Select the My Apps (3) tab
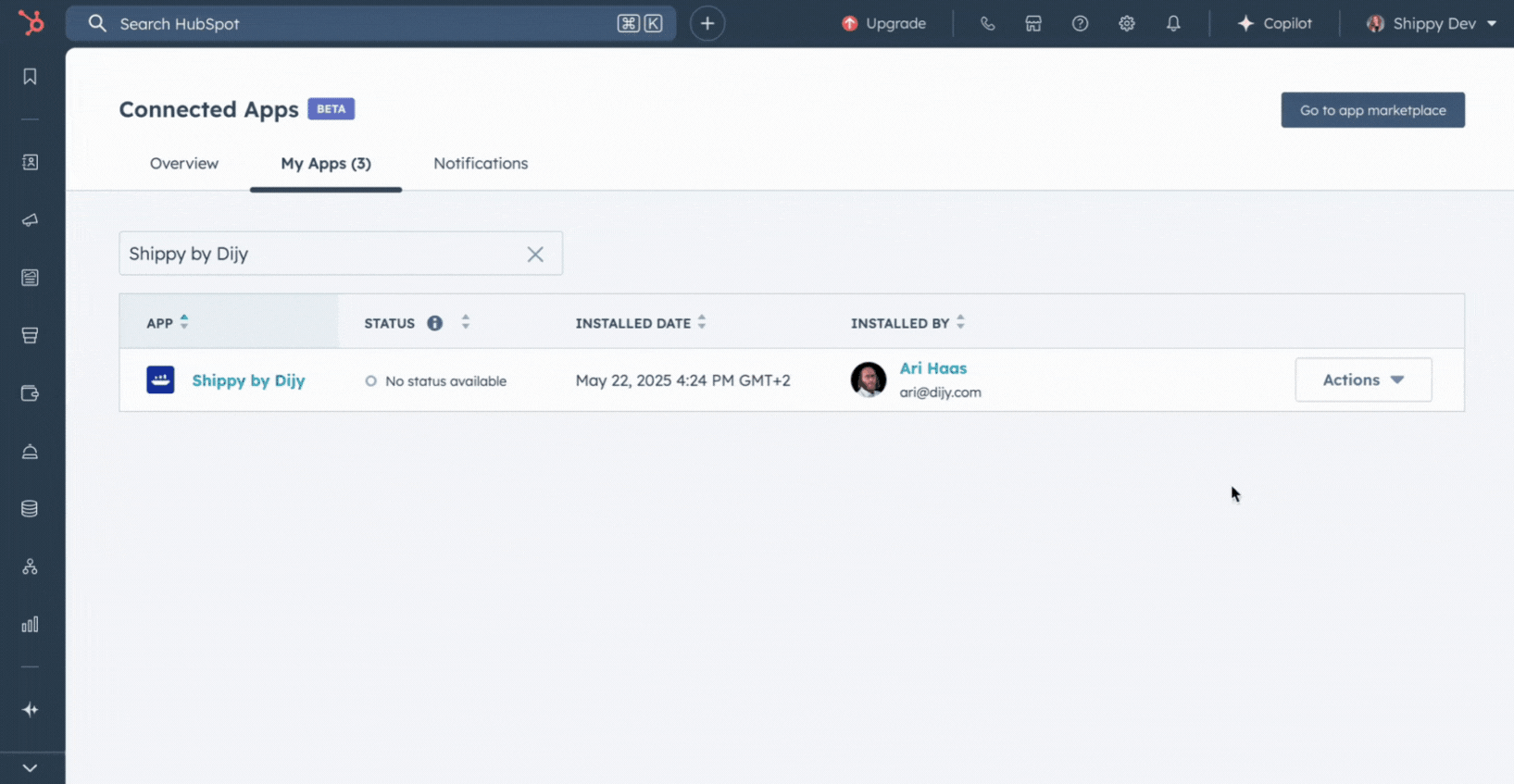 [x=326, y=163]
